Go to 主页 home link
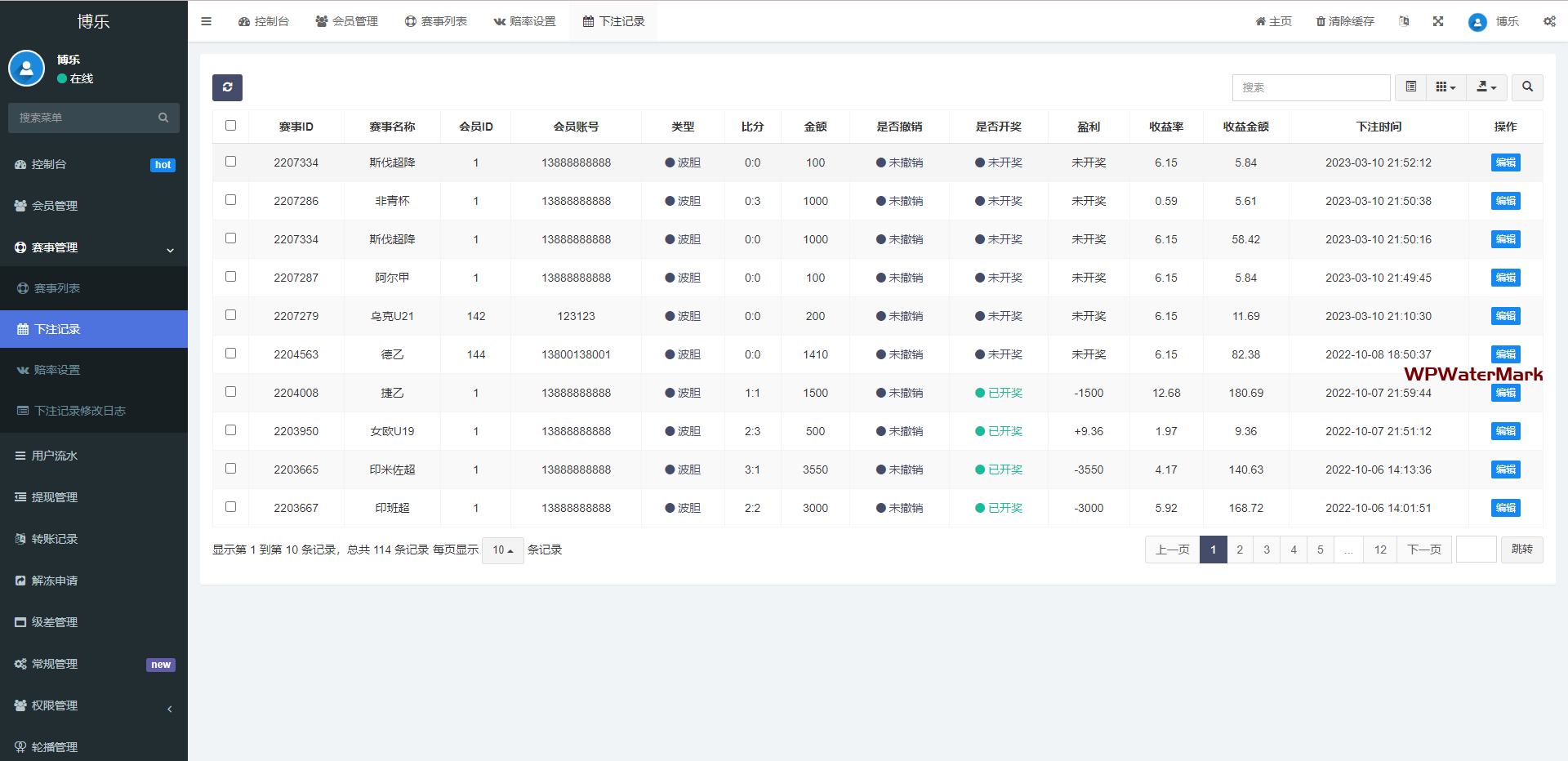1568x761 pixels. (1274, 21)
